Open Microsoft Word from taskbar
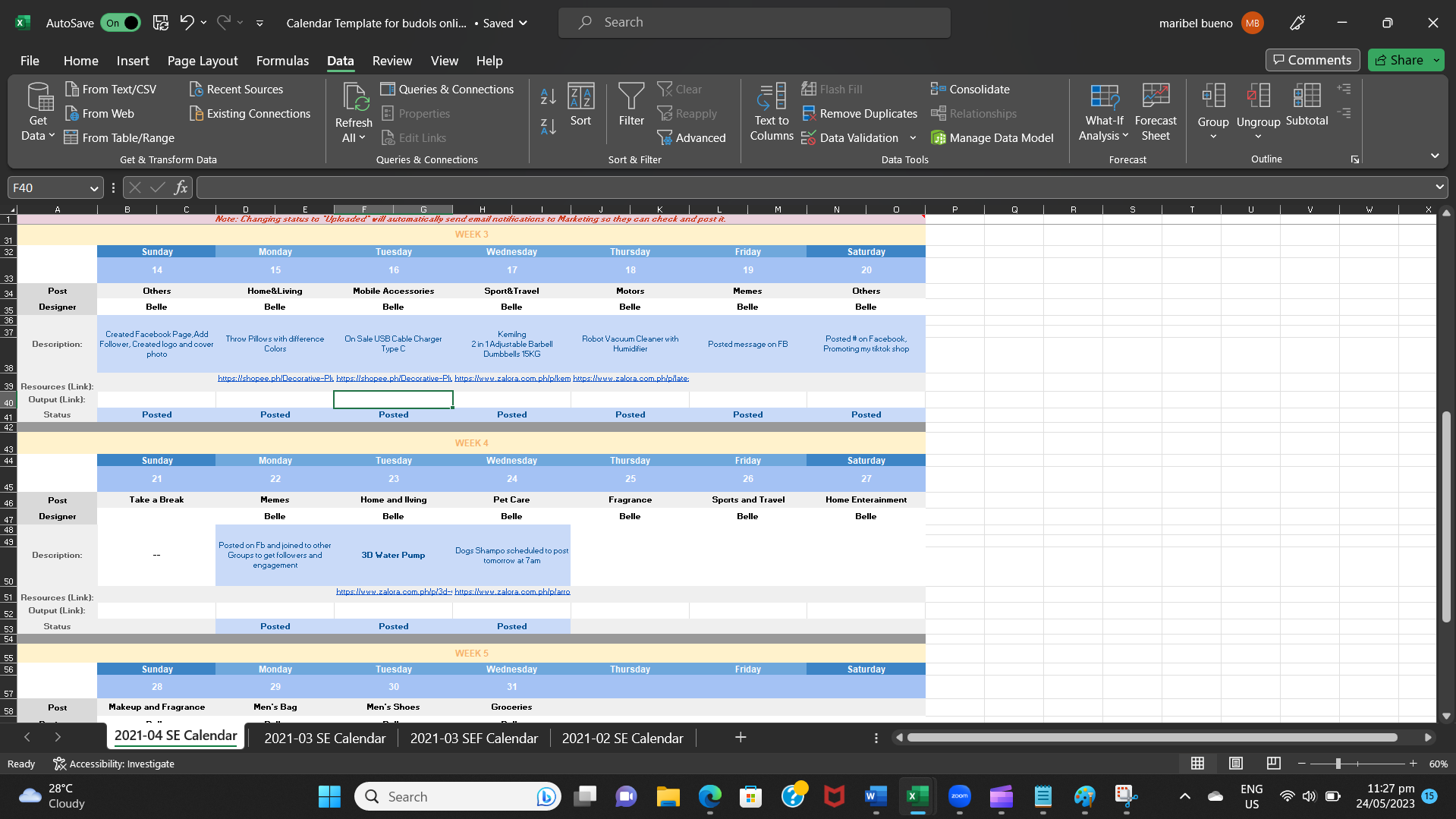Viewport: 1456px width, 819px height. tap(875, 796)
